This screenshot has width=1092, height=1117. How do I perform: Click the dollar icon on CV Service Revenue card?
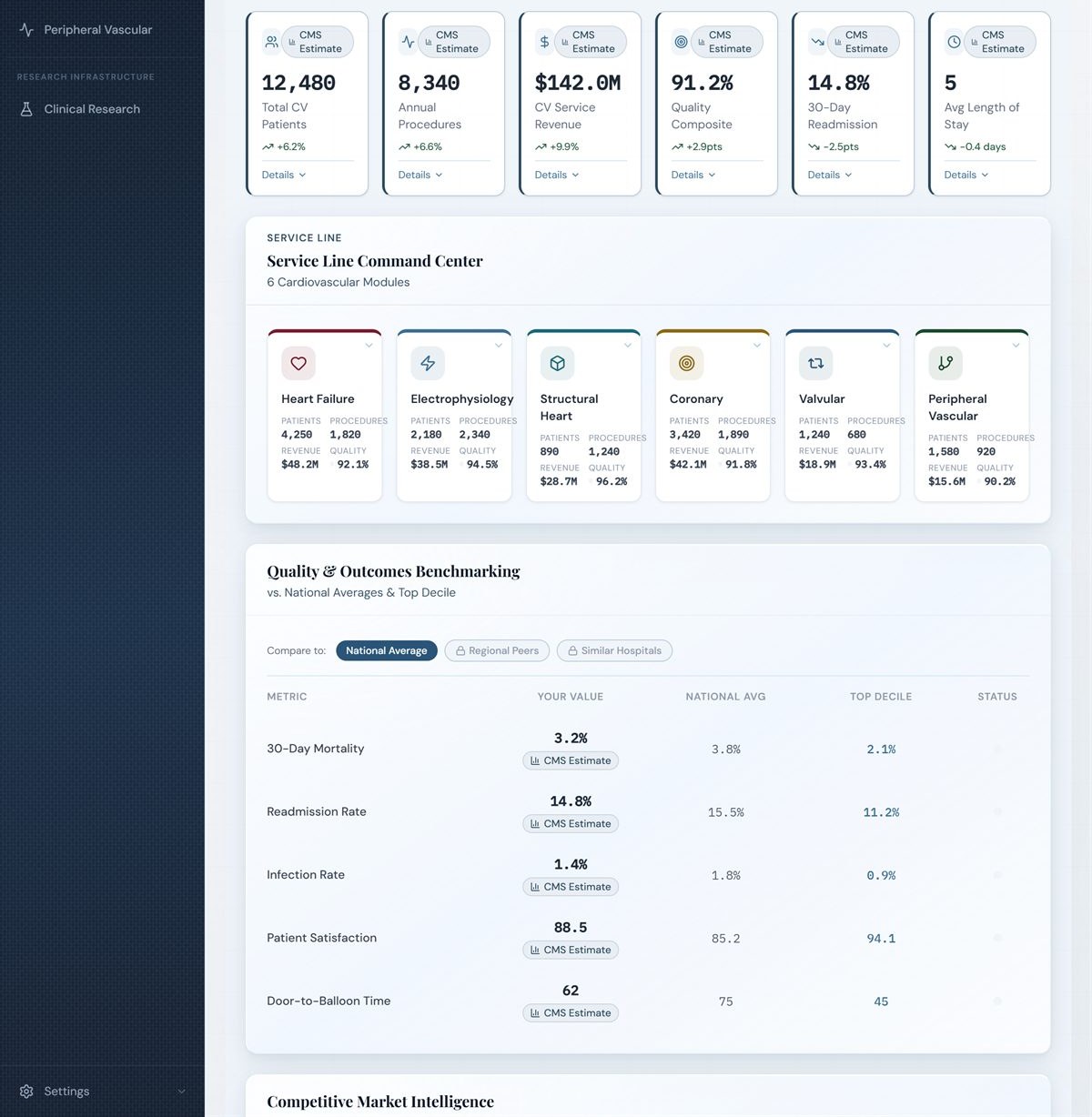pyautogui.click(x=544, y=42)
